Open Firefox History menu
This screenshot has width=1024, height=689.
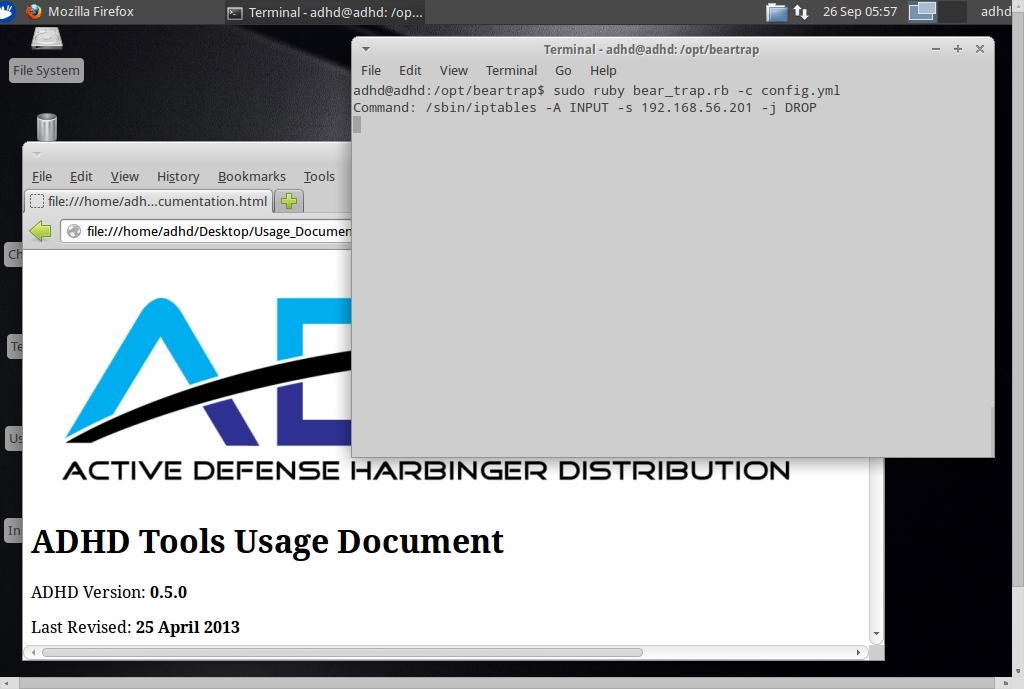(x=178, y=176)
